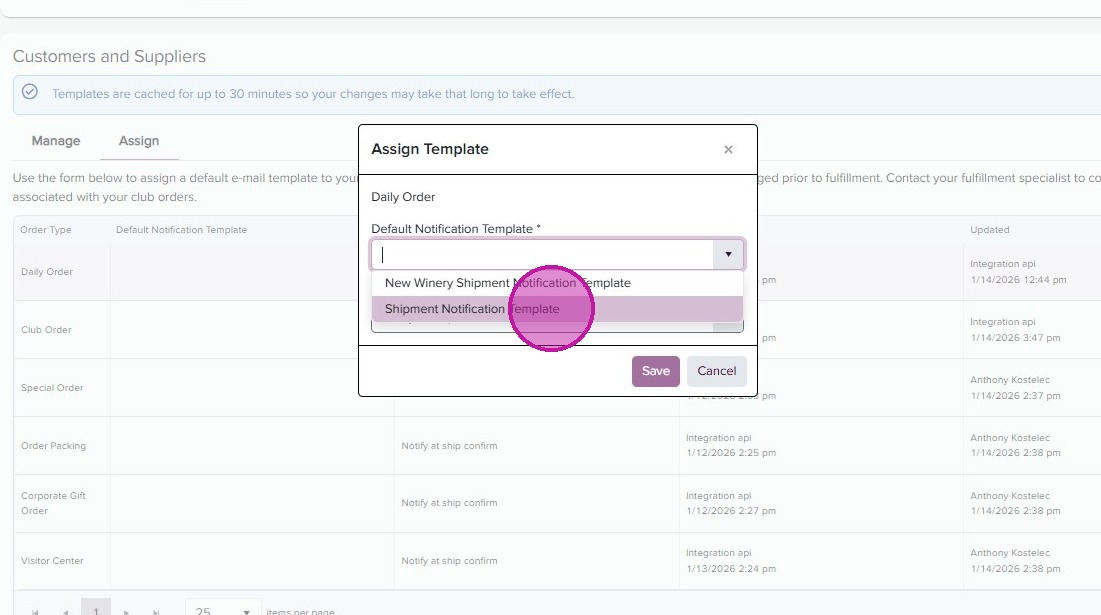Collapse the Default Notification Template dropdown arrow

[x=728, y=255]
